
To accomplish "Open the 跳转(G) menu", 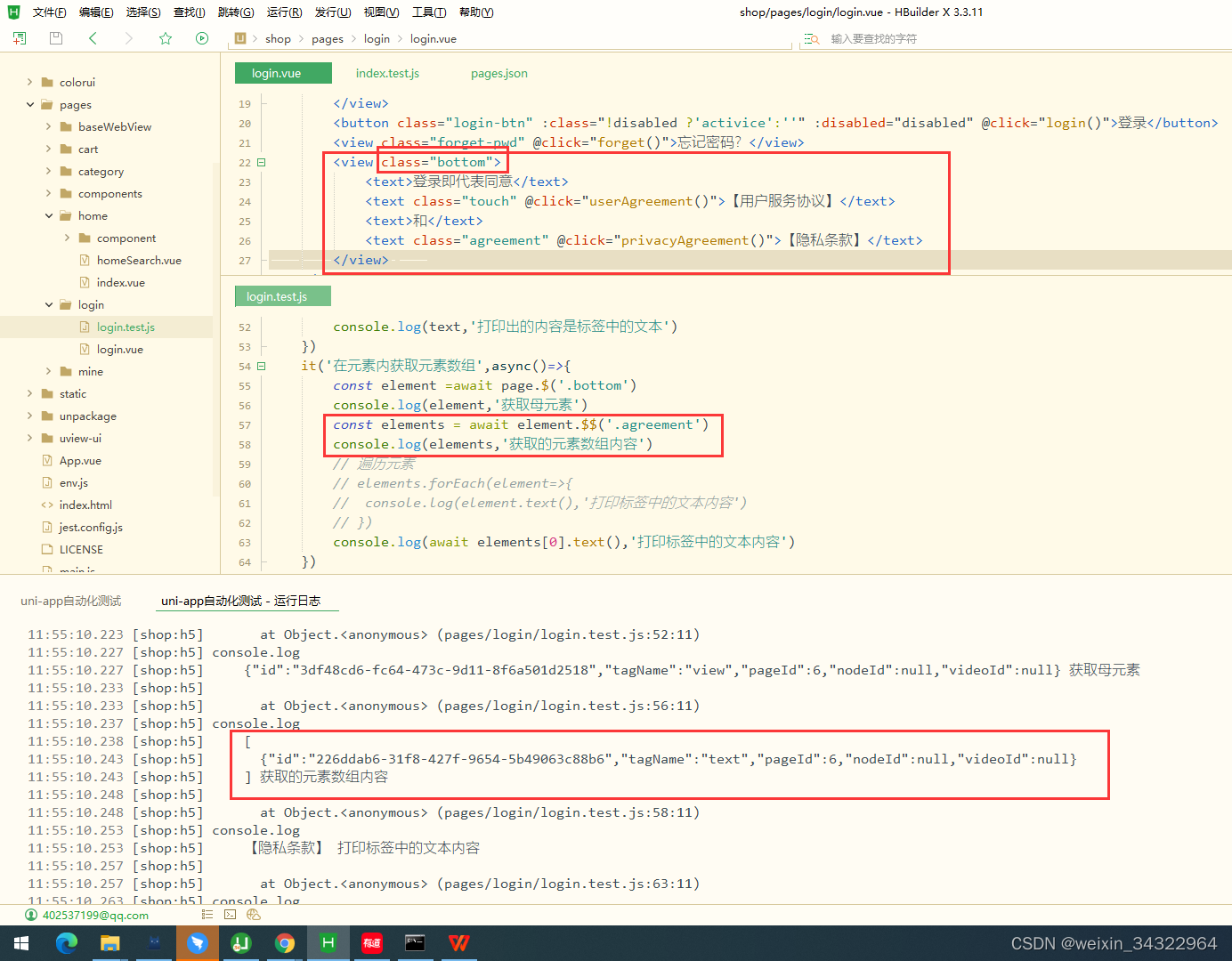I will pyautogui.click(x=236, y=12).
